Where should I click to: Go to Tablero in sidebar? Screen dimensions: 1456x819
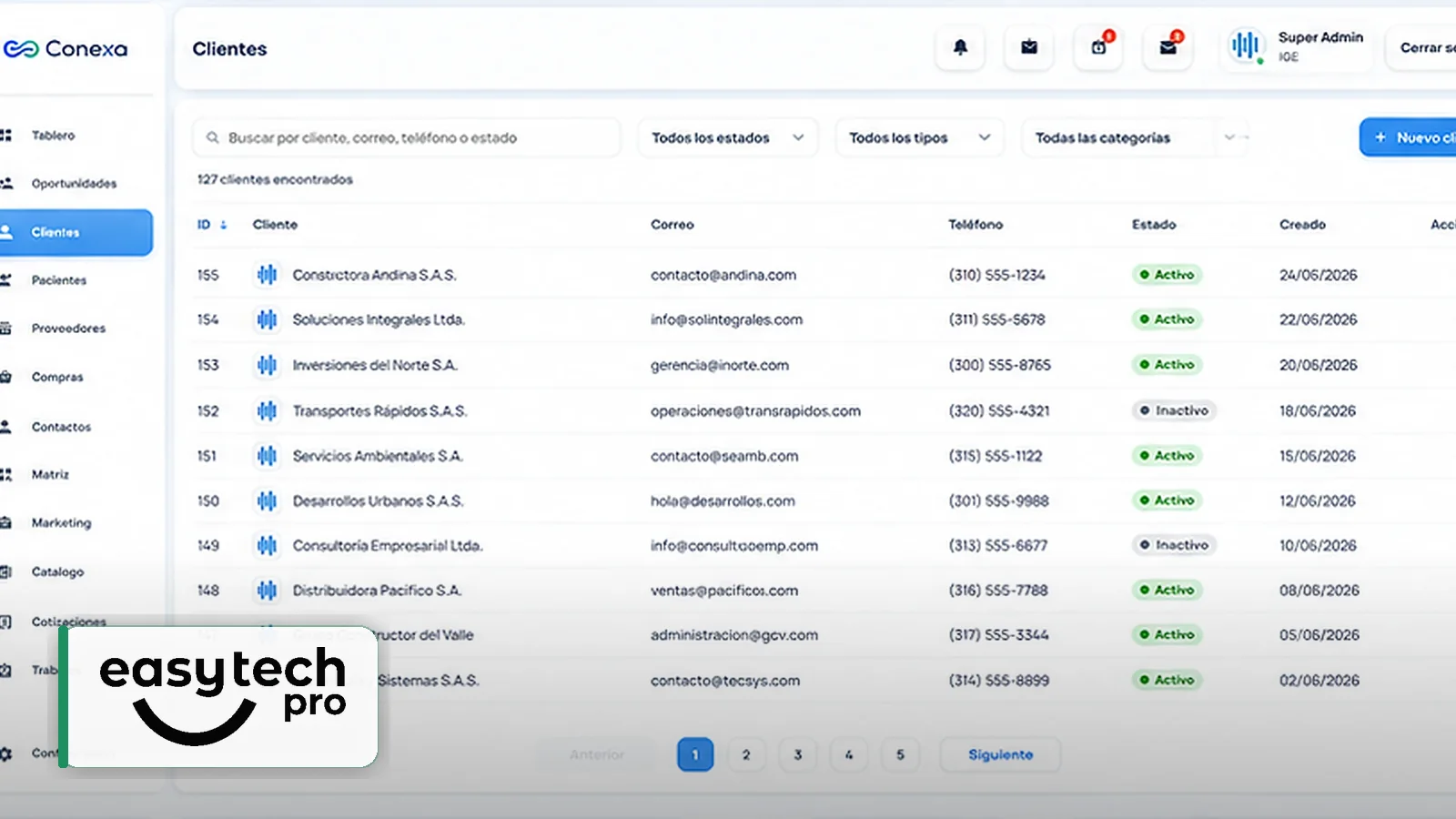[x=53, y=135]
